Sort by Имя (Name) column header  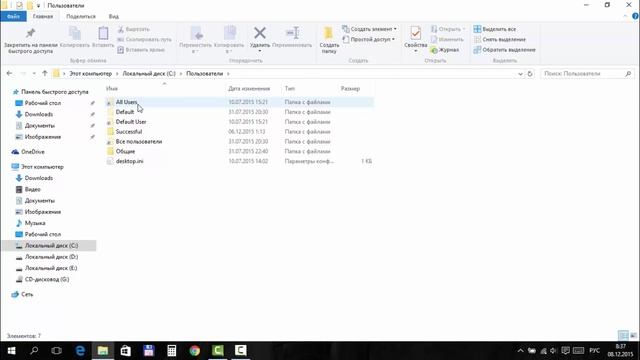[112, 89]
